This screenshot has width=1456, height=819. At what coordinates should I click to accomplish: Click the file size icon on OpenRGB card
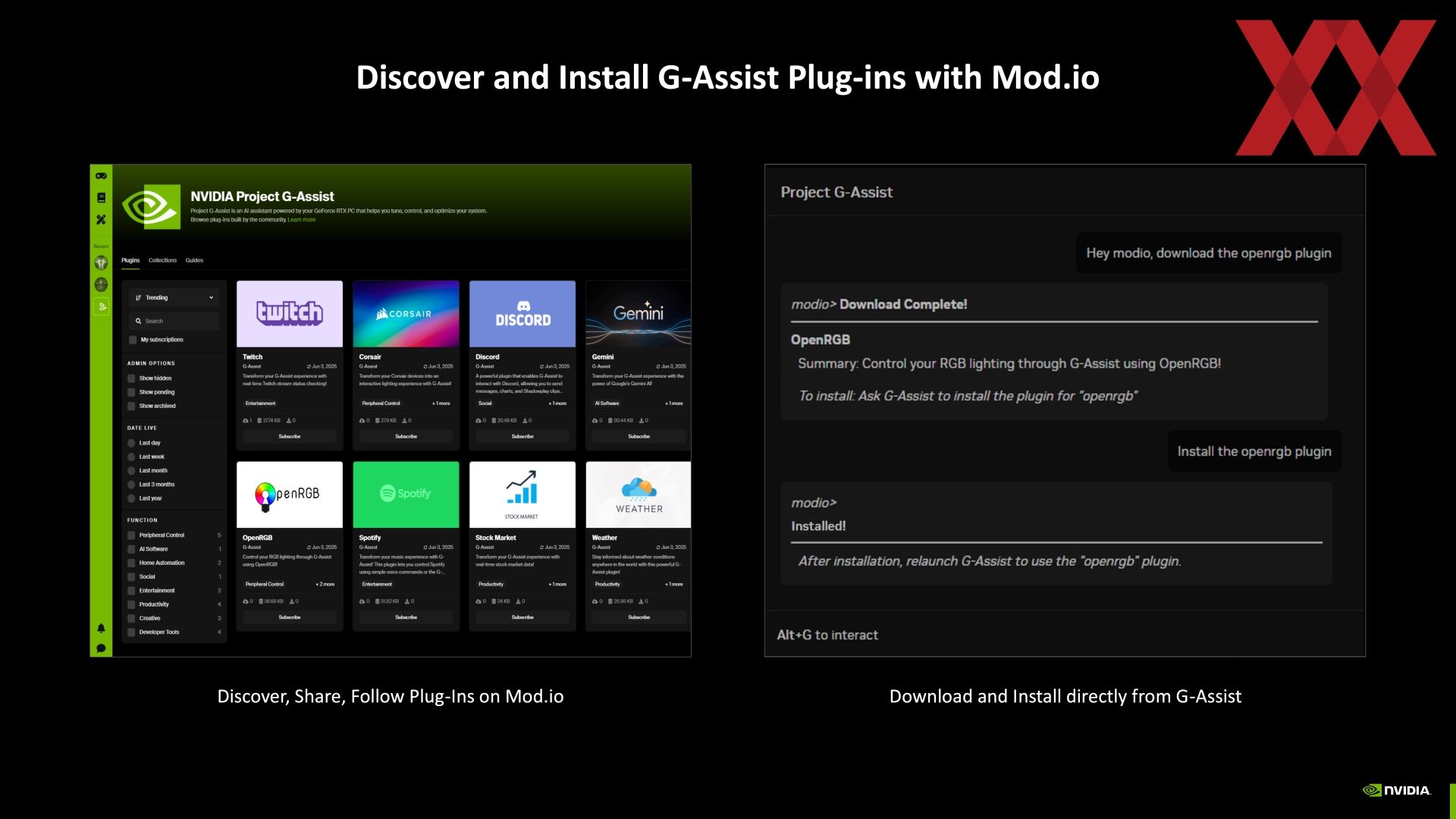pos(261,601)
